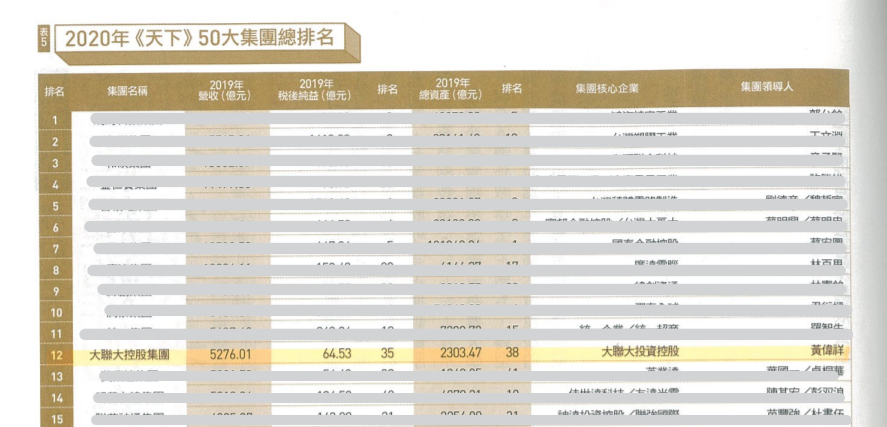Select rank number 15 in last row

pos(57,418)
